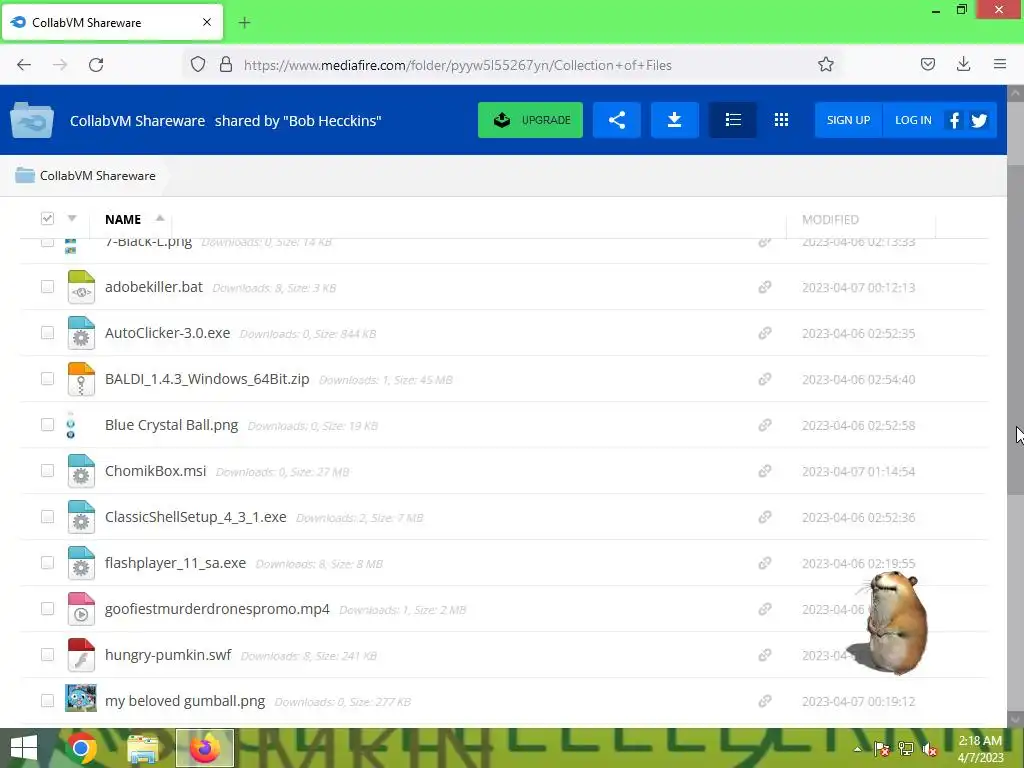Check the flashplayer_11_sa.exe checkbox
The width and height of the screenshot is (1024, 768).
(47, 563)
